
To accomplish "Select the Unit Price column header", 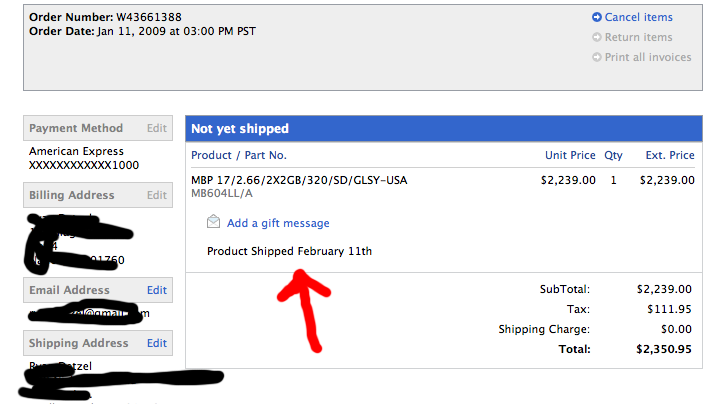I will [570, 155].
